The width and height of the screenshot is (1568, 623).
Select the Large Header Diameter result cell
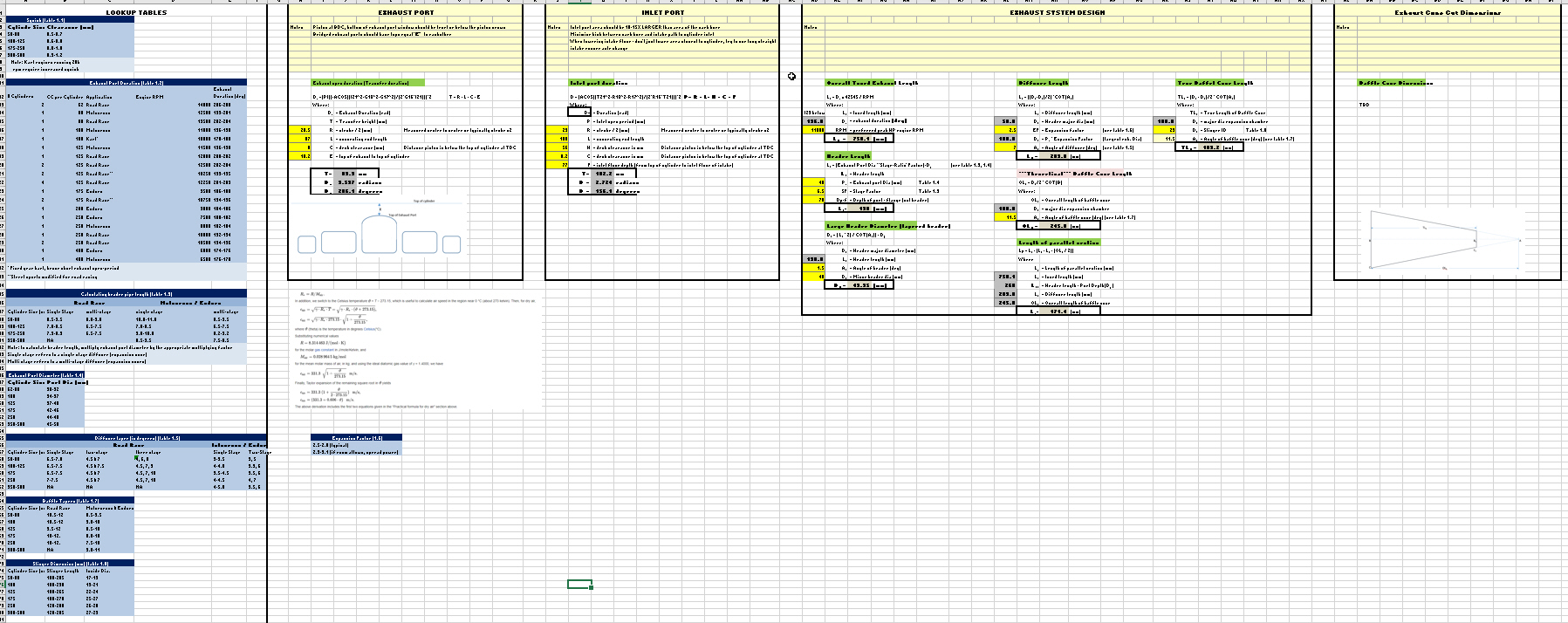[859, 285]
